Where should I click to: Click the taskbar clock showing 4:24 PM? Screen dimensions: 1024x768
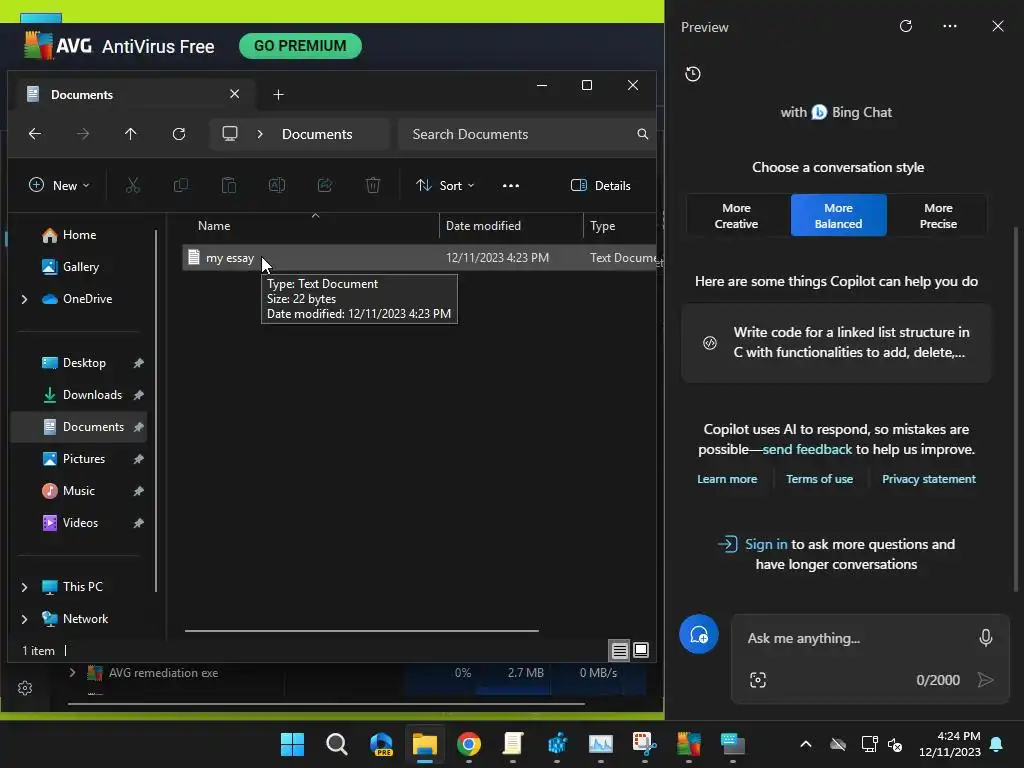coord(950,744)
